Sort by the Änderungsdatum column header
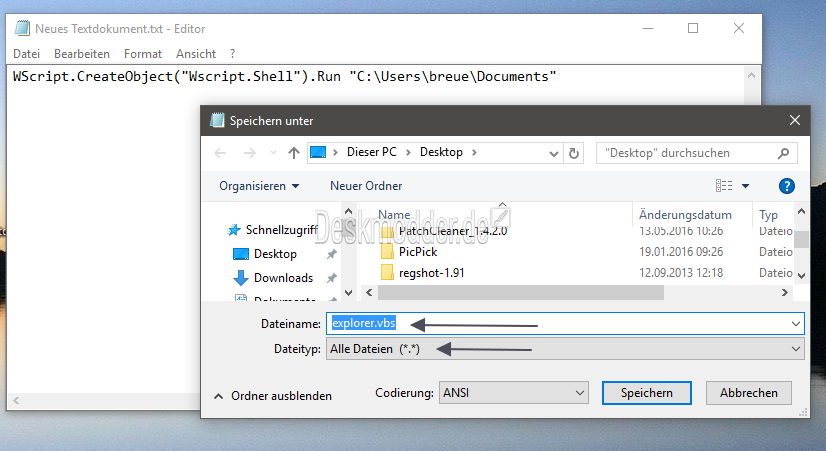Screen dimensions: 826x451 pyautogui.click(x=685, y=215)
